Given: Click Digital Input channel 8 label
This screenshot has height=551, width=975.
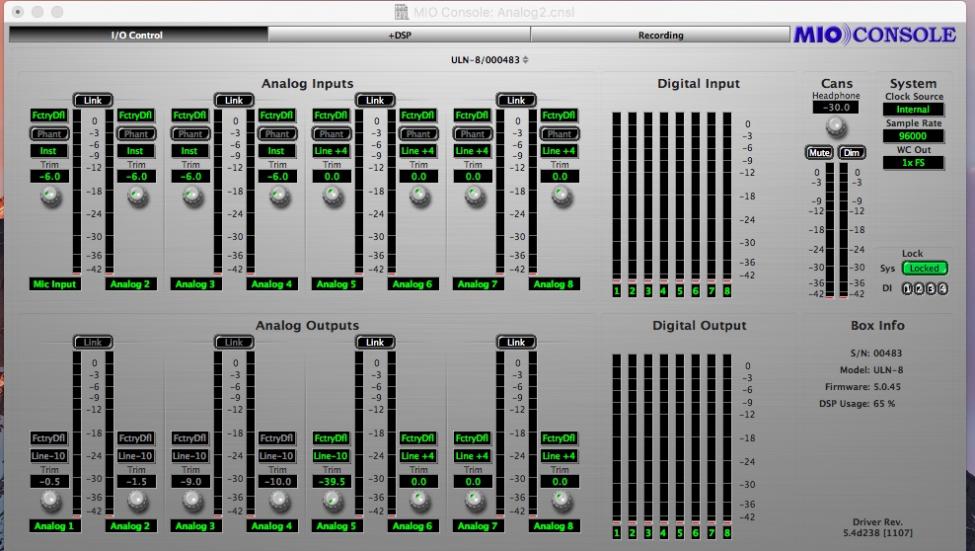Looking at the screenshot, I should (x=727, y=291).
